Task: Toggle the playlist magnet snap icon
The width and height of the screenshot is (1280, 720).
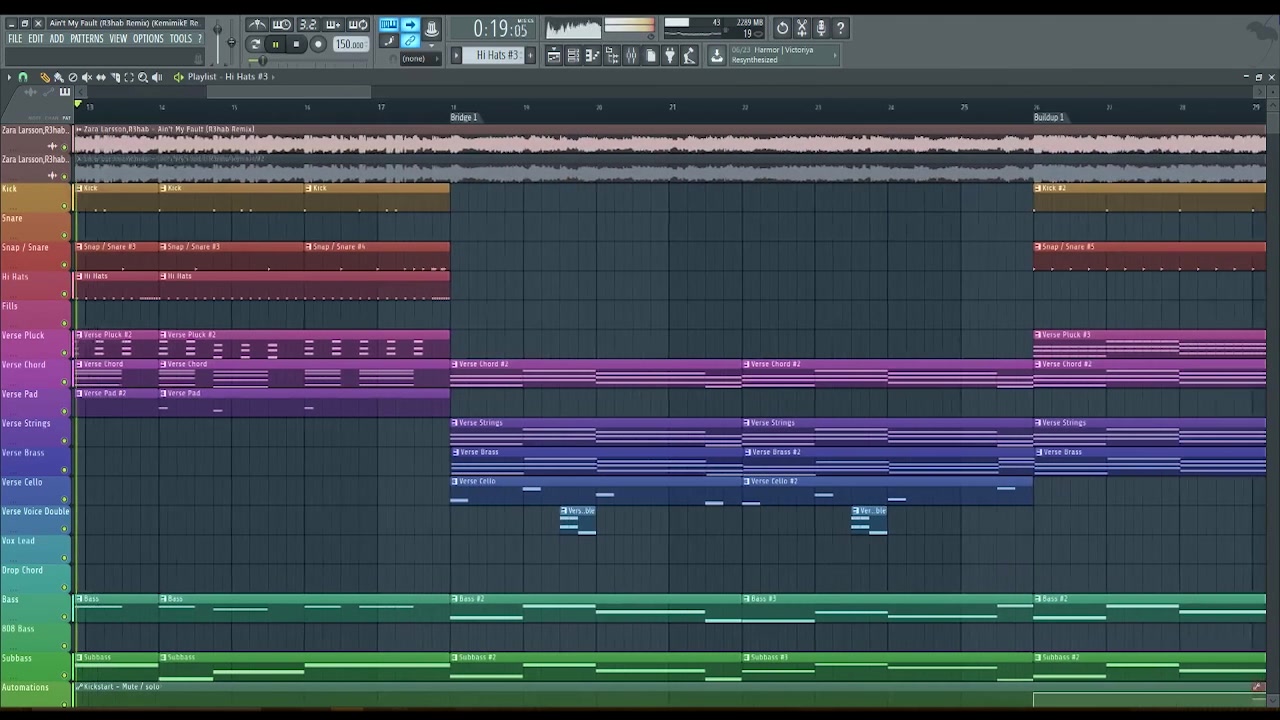Action: point(23,77)
